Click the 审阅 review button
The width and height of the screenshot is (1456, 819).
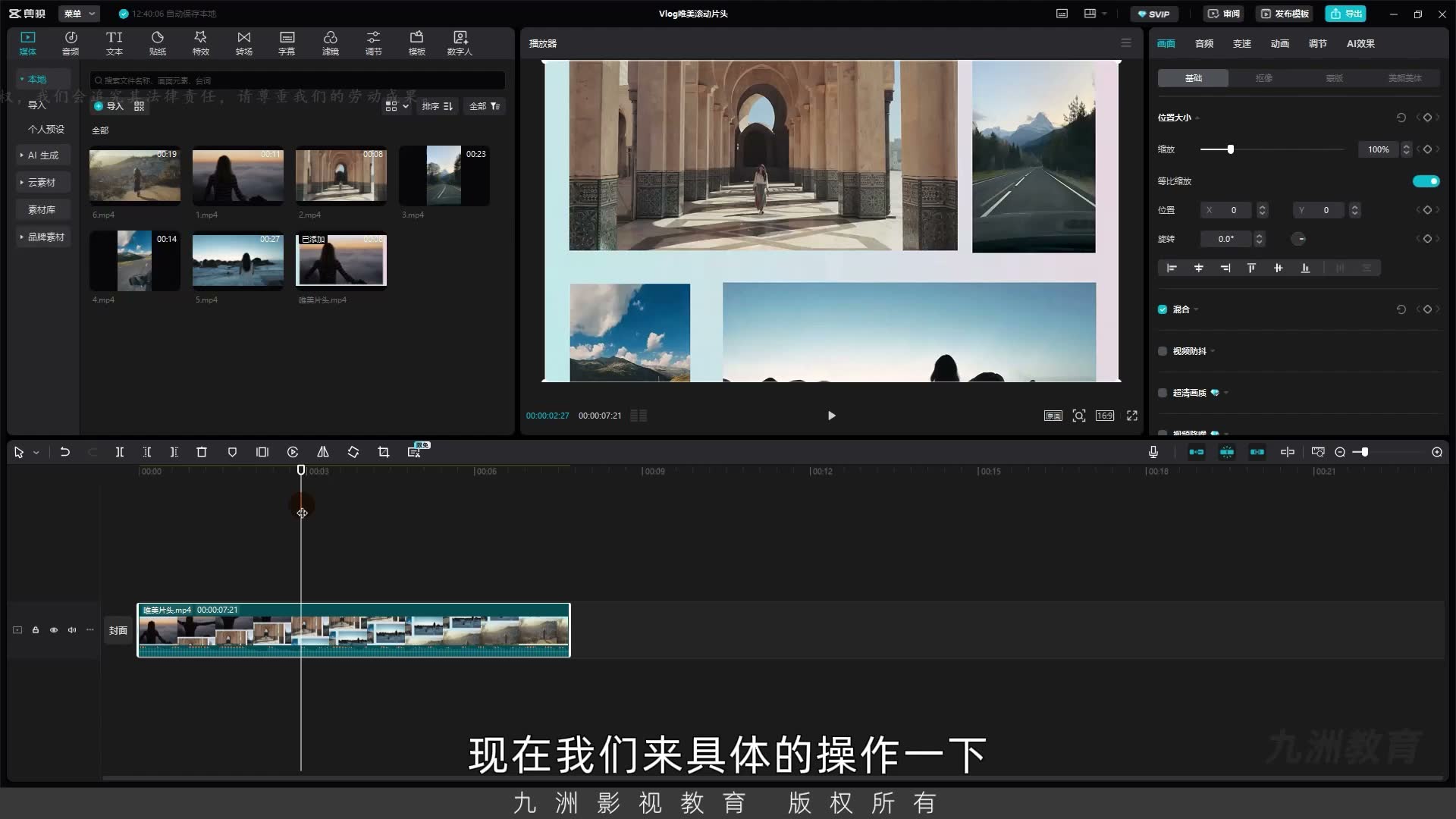(x=1223, y=14)
